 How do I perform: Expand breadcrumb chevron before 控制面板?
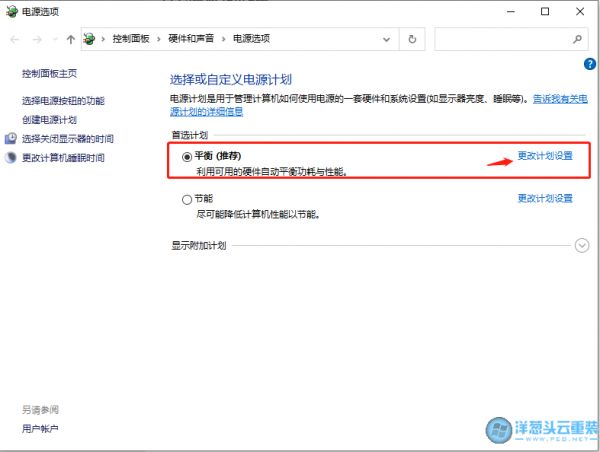click(x=103, y=39)
